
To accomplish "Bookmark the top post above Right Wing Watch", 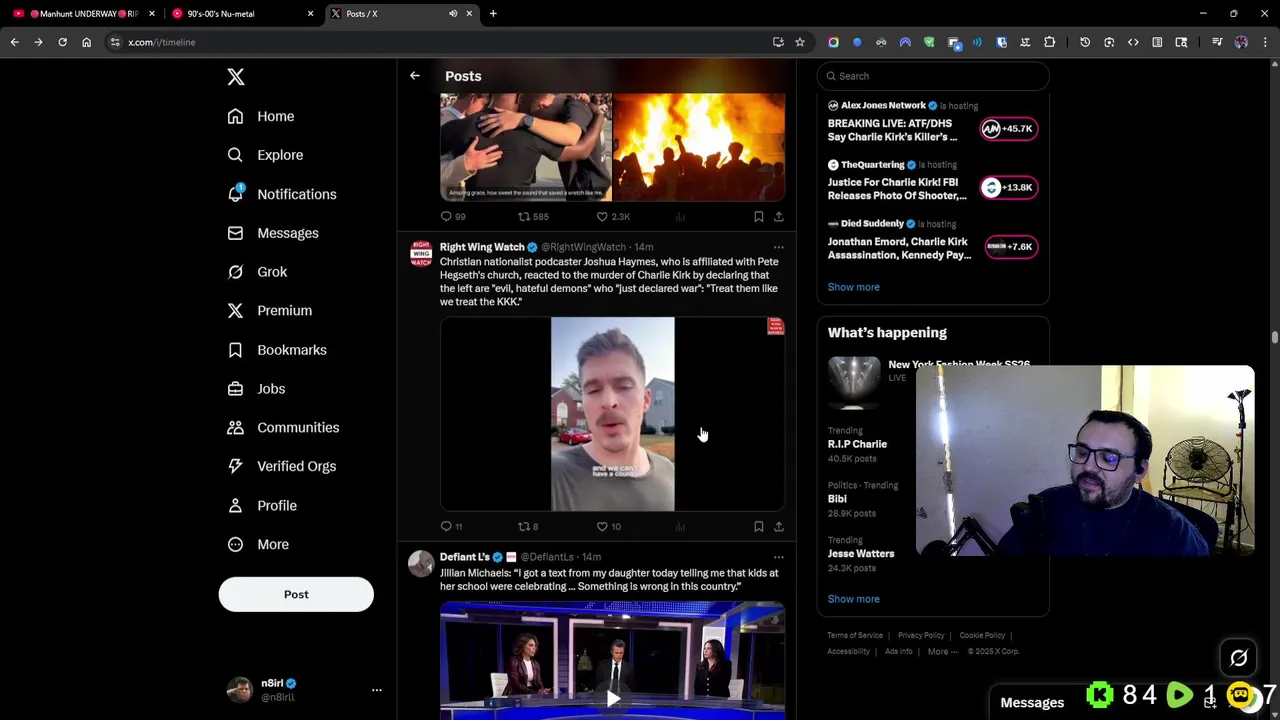I will pyautogui.click(x=759, y=216).
